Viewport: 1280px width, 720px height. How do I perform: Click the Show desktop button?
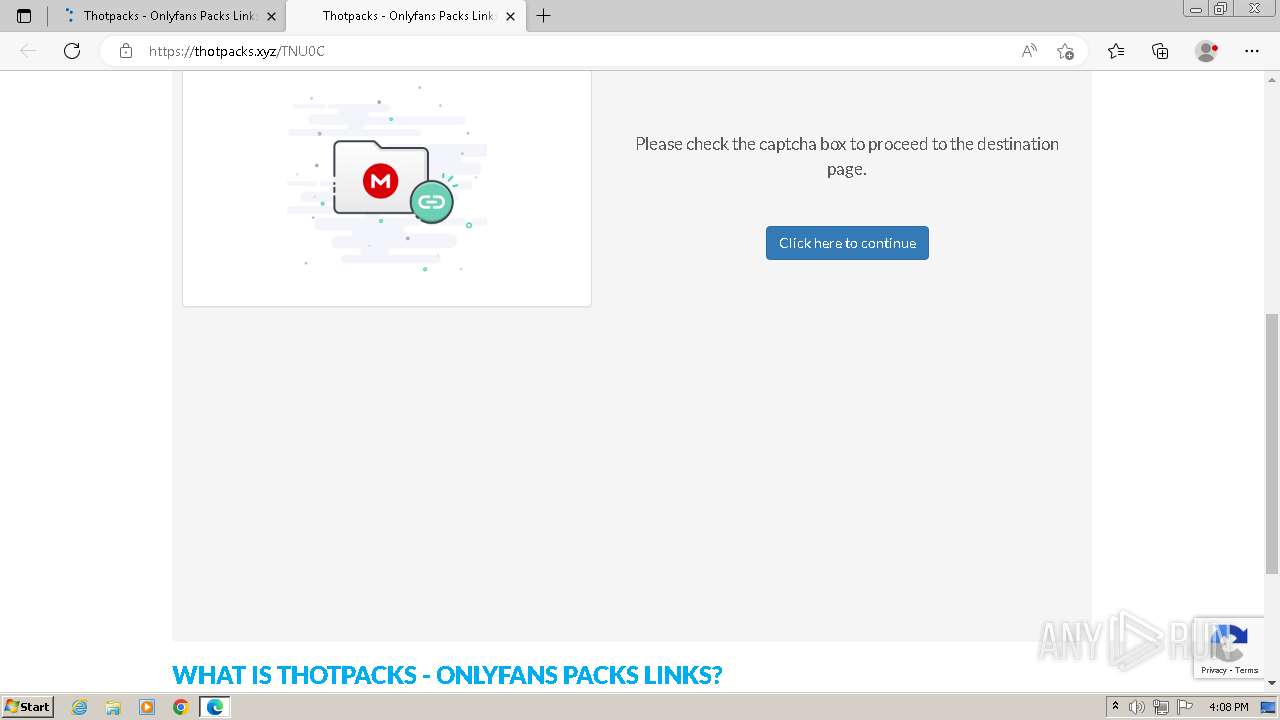pyautogui.click(x=1269, y=707)
